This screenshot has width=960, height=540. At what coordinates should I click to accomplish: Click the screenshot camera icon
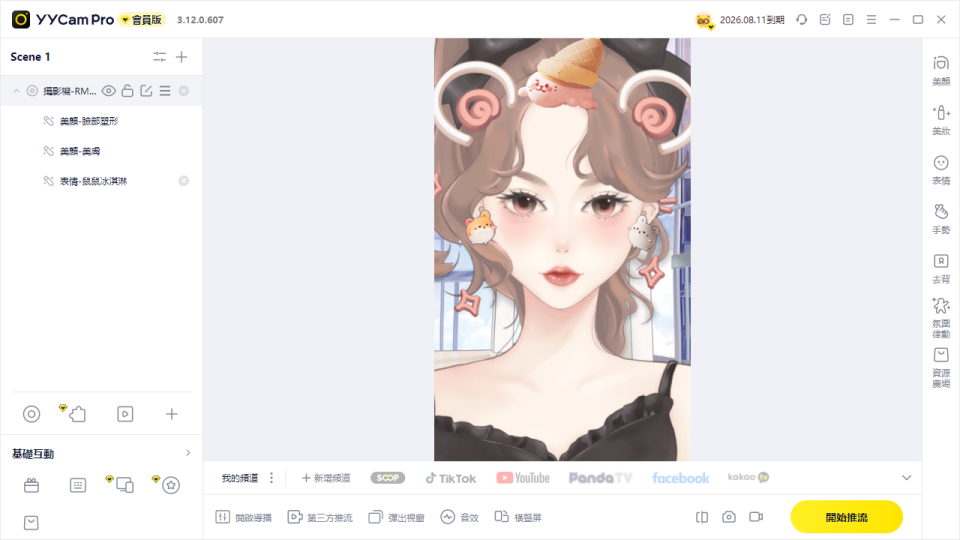729,517
